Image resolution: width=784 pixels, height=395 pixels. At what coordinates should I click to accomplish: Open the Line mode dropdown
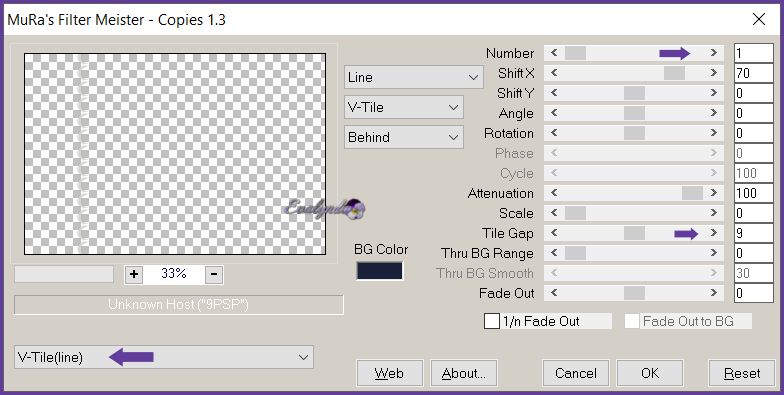pyautogui.click(x=414, y=78)
